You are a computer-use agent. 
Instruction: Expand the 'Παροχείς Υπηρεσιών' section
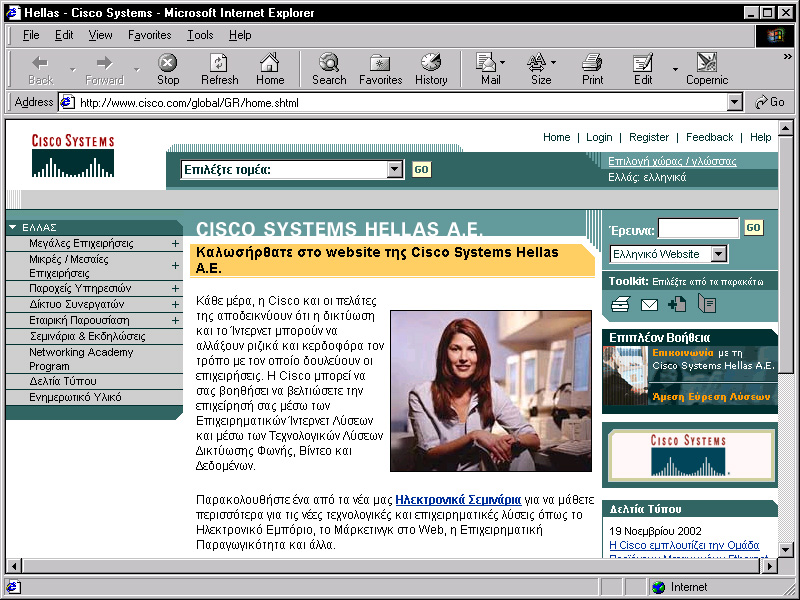tap(175, 288)
